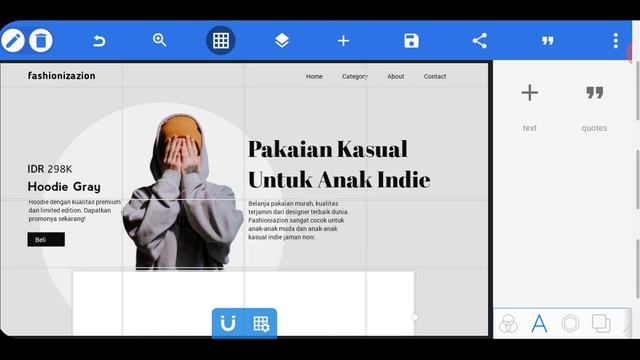
Task: Open the three-dot overflow menu
Action: 616,41
